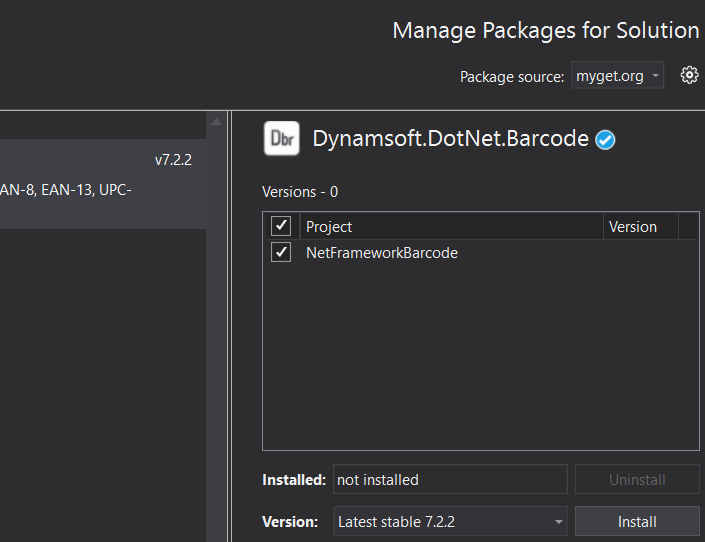This screenshot has width=705, height=542.
Task: Sort by the Project column header
Action: click(x=450, y=227)
